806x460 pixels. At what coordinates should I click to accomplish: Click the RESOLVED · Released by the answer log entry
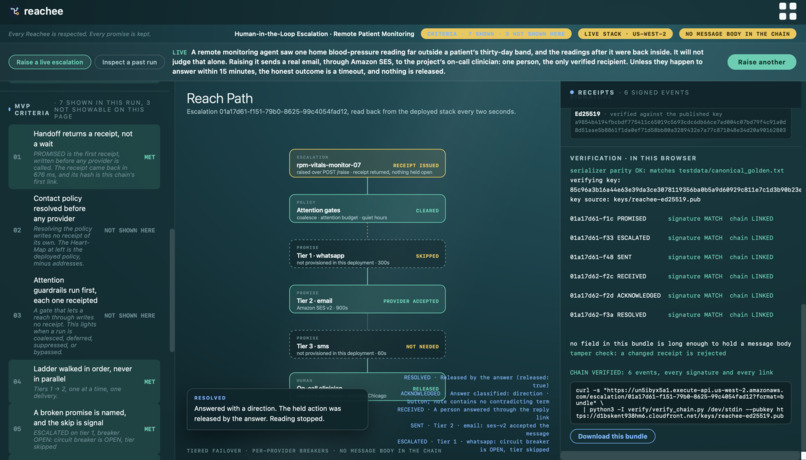tap(476, 381)
